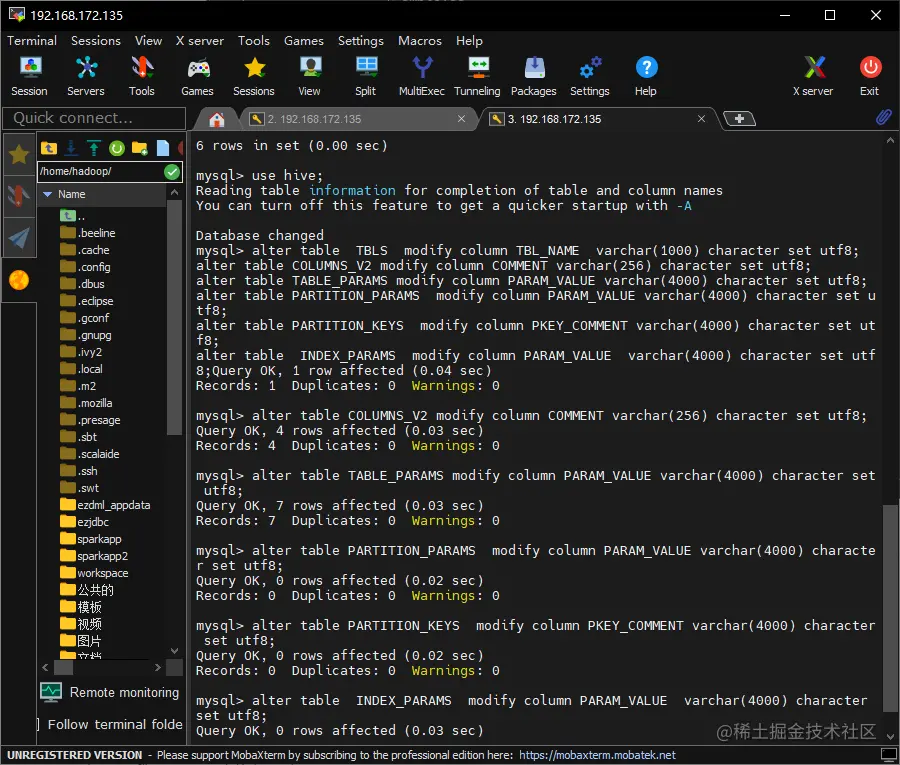Start the X server icon
900x765 pixels.
[813, 76]
